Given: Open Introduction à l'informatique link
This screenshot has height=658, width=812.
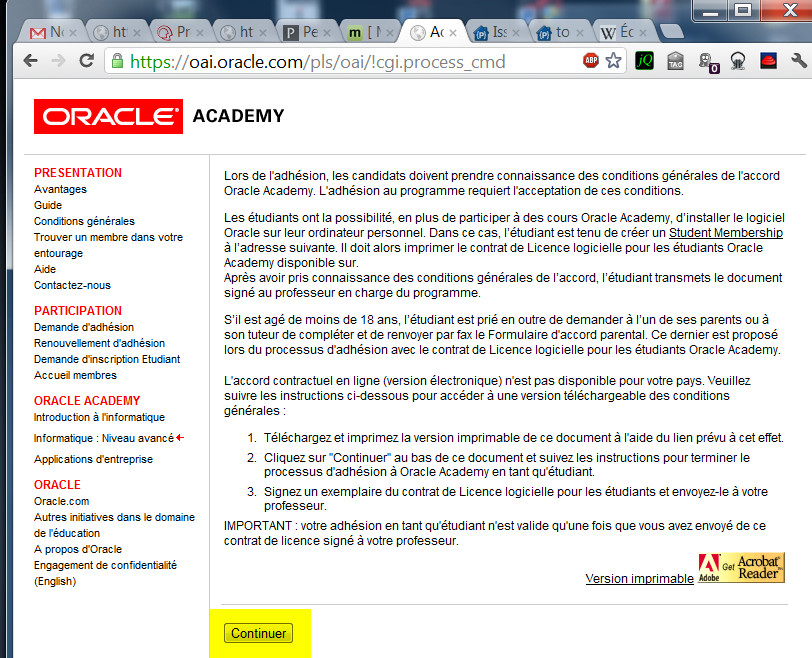Looking at the screenshot, I should (x=99, y=417).
